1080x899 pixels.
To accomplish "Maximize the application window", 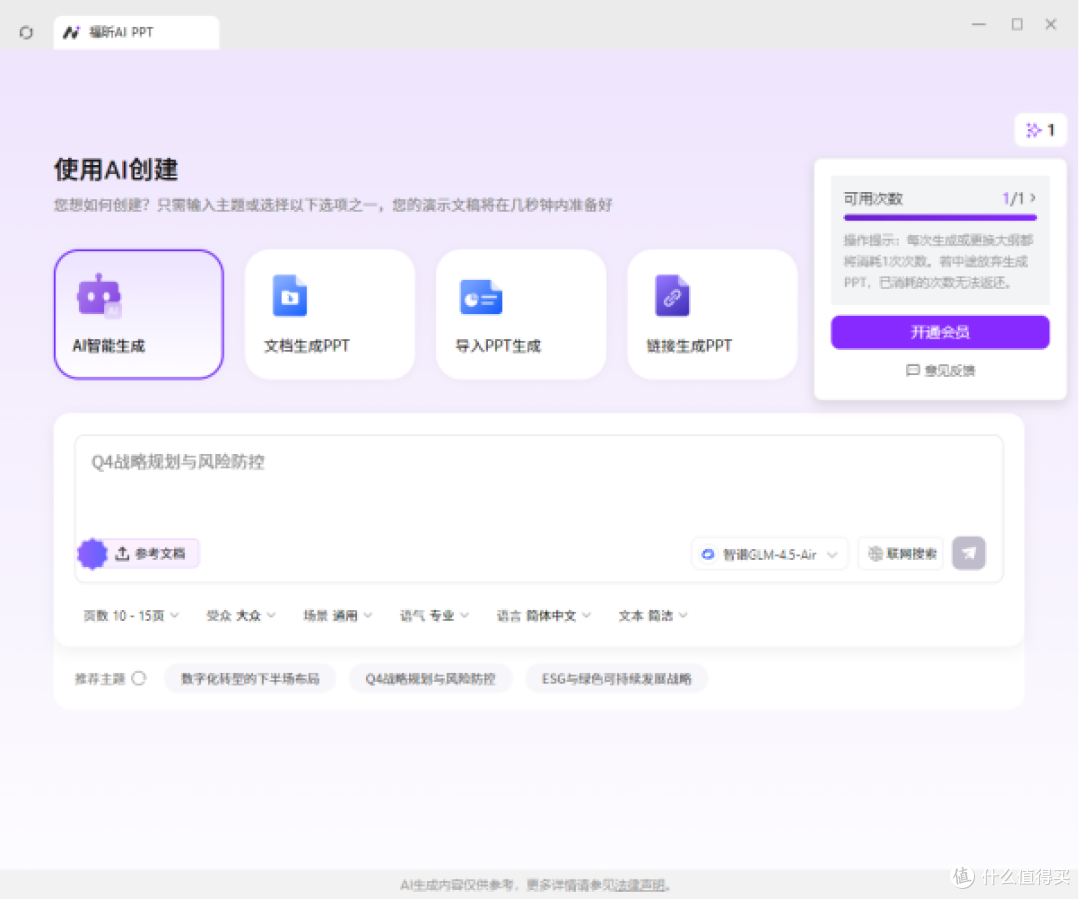I will (x=1017, y=25).
